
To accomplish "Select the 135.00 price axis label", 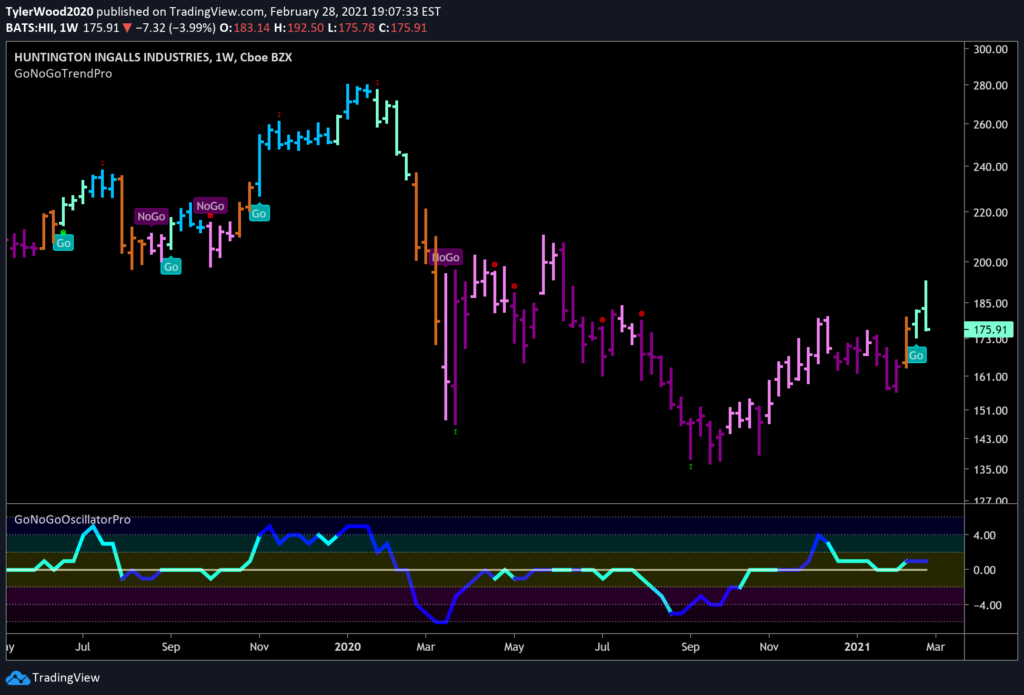I will tap(991, 470).
